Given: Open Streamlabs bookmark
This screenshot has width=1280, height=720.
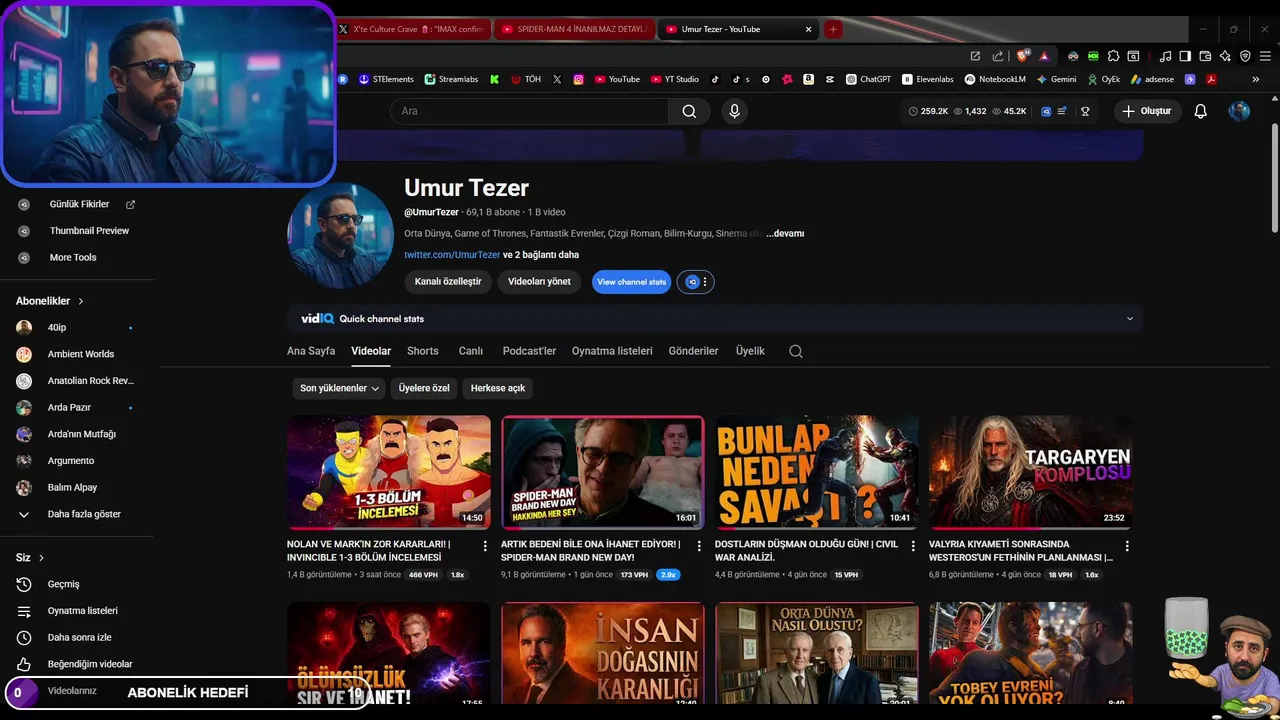Looking at the screenshot, I should point(451,79).
